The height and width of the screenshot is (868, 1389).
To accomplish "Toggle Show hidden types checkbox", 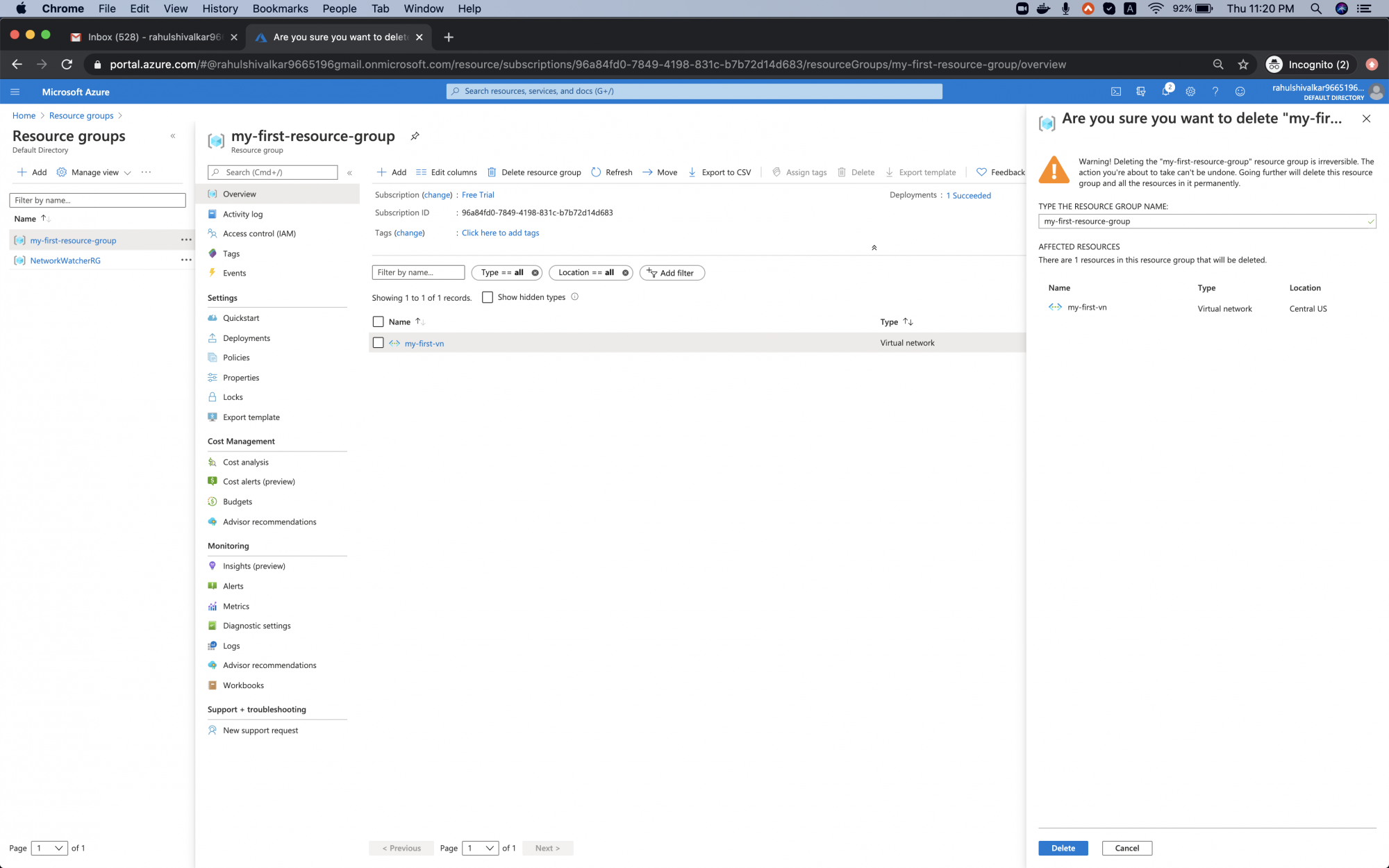I will 487,297.
